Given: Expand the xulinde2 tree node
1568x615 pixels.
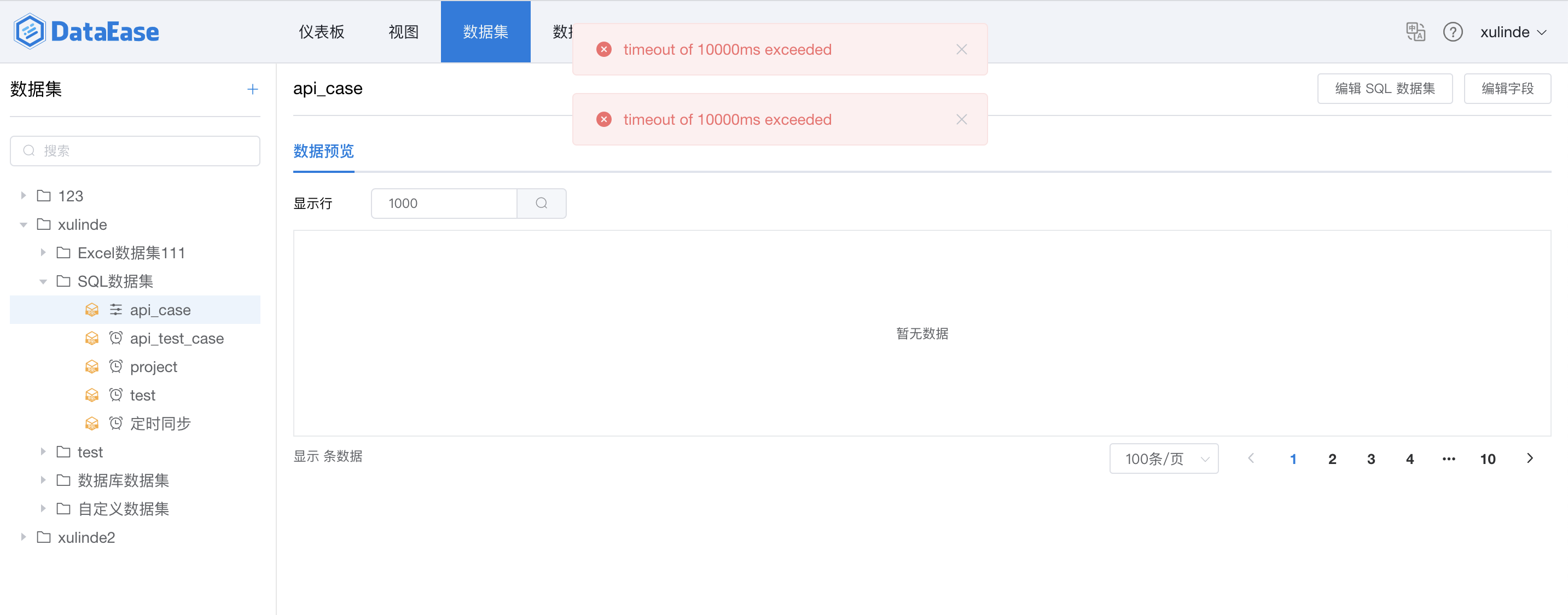Looking at the screenshot, I should [x=23, y=537].
